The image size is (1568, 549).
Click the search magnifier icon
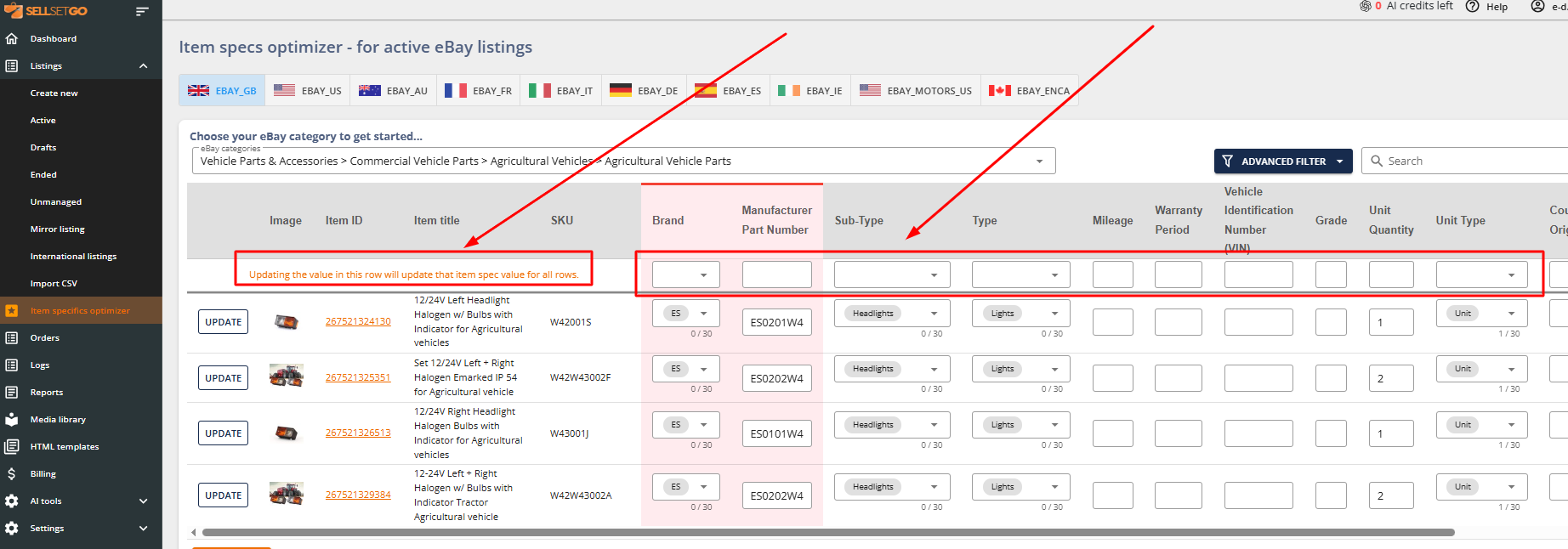(1377, 161)
